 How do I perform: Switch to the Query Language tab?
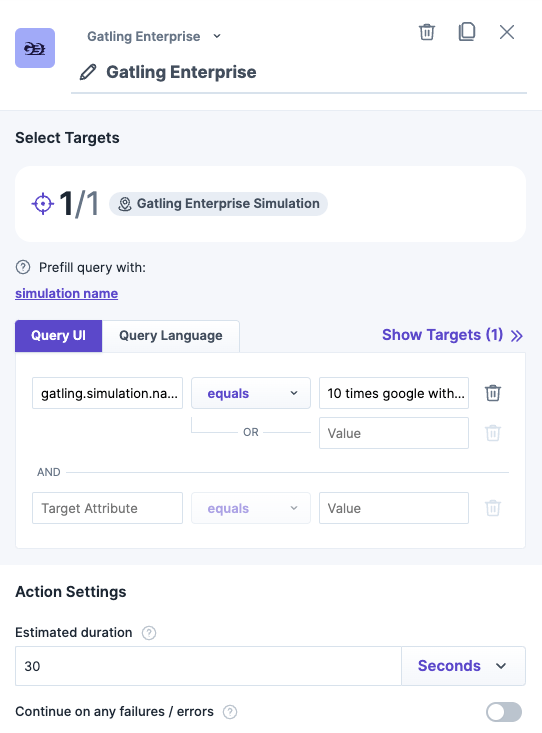pos(171,336)
